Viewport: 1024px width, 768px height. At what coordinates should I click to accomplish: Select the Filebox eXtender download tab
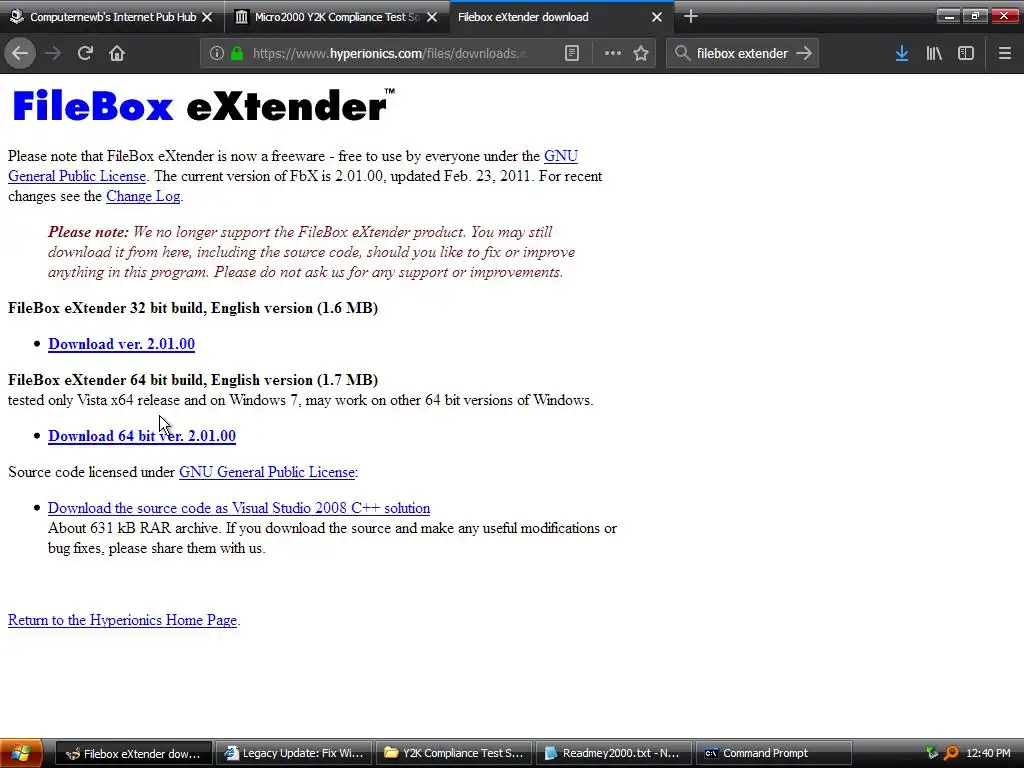tap(562, 17)
